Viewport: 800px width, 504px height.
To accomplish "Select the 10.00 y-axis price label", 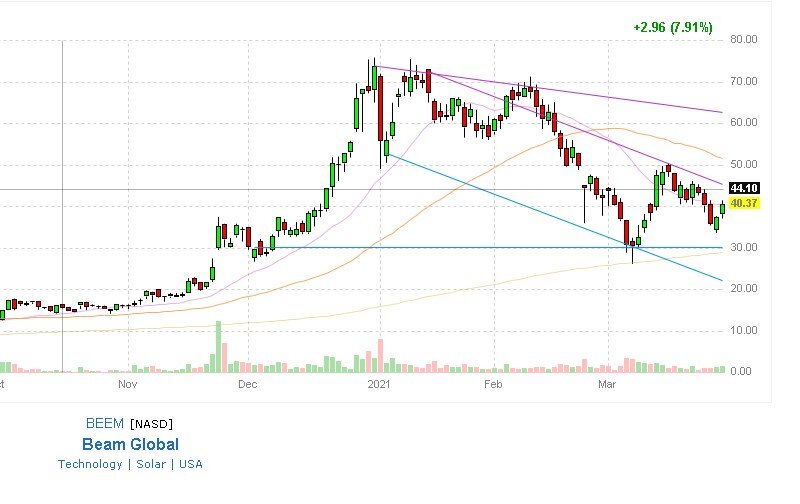I will 744,331.
